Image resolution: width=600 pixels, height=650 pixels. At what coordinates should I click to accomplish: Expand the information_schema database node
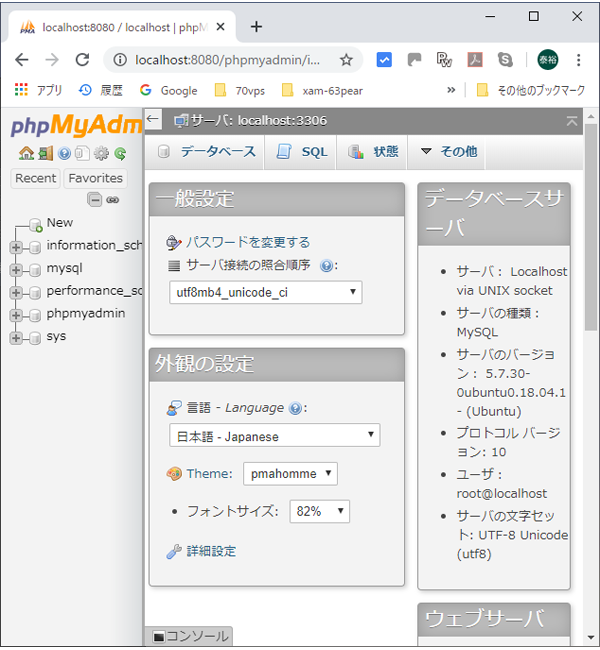pyautogui.click(x=16, y=247)
